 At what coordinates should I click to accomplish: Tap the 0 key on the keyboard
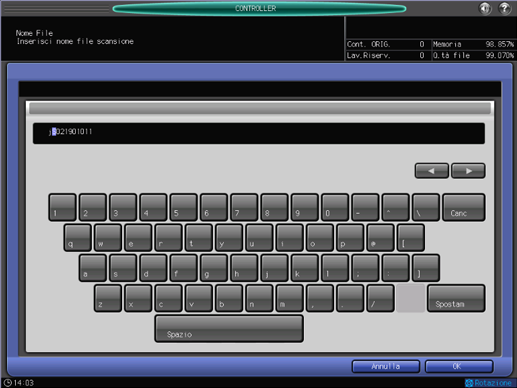pos(335,207)
